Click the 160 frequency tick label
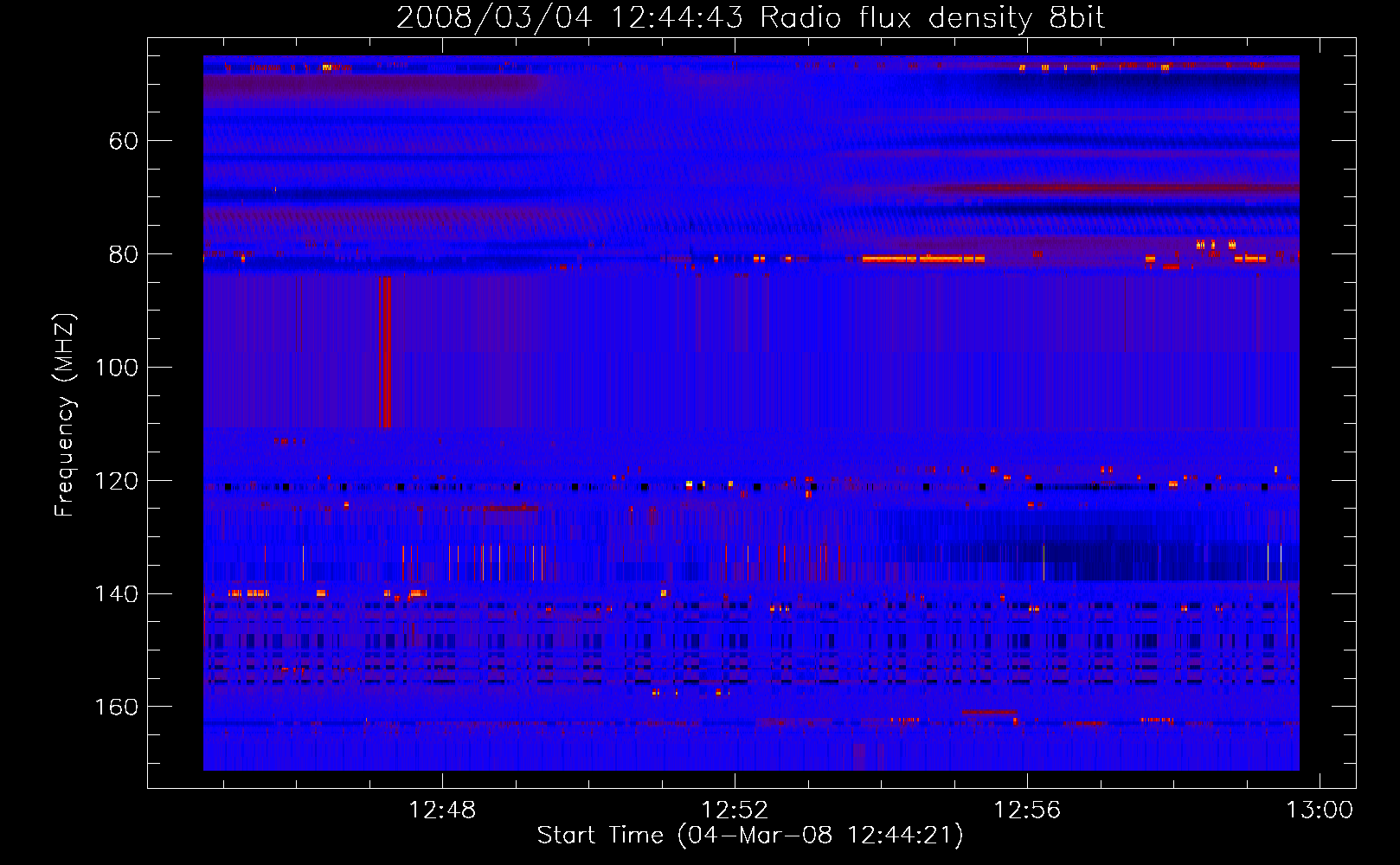This screenshot has width=1400, height=865. 117,708
